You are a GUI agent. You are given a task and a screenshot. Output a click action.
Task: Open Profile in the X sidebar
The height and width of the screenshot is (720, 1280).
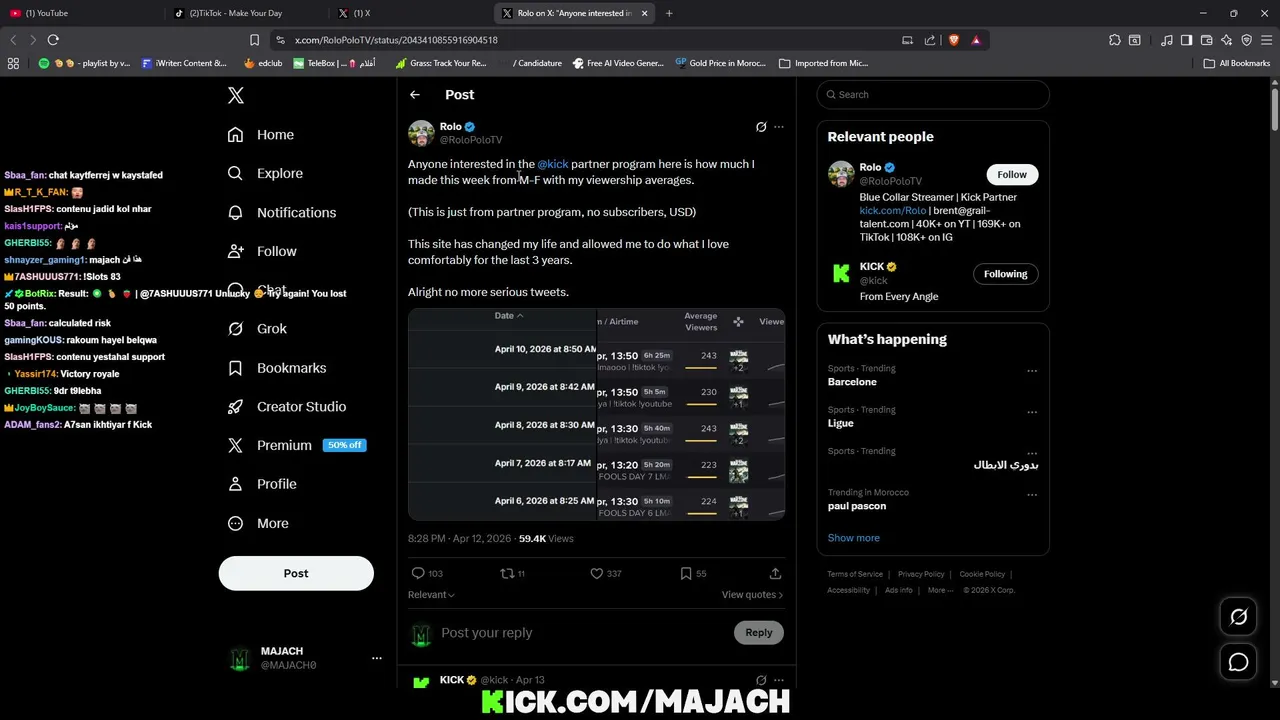tap(262, 484)
